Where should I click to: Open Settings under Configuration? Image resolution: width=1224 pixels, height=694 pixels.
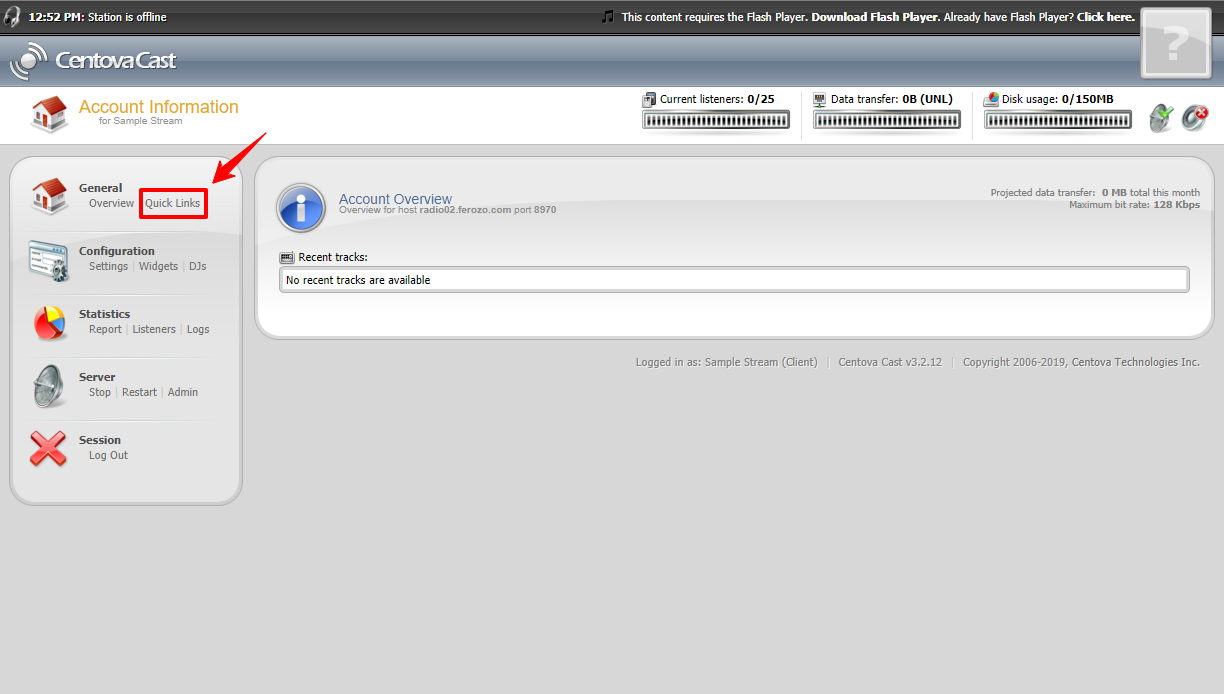tap(108, 266)
